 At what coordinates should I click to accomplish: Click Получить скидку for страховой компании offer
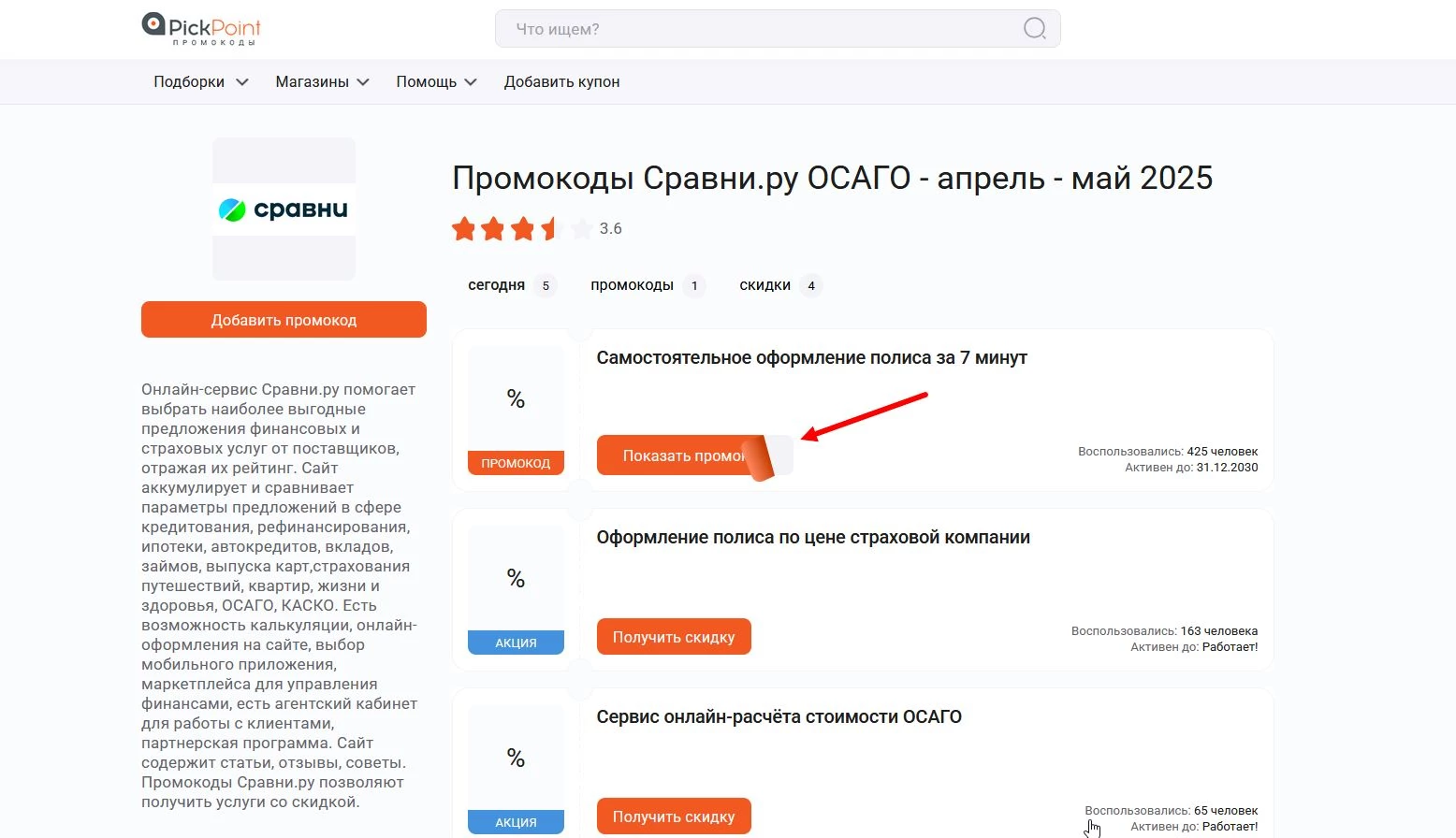[674, 637]
